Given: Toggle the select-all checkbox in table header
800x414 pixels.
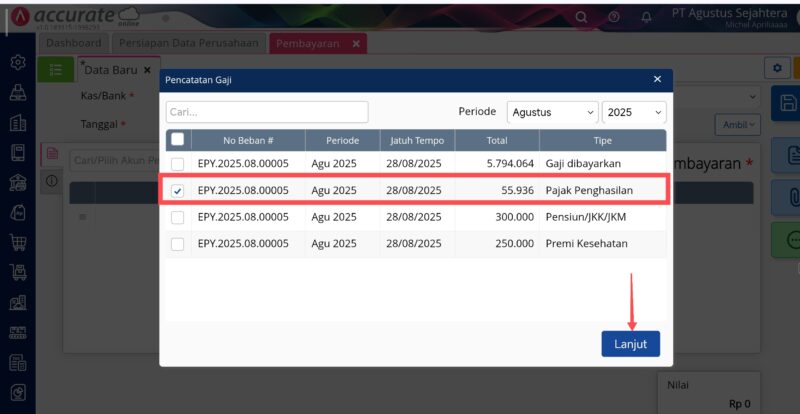Looking at the screenshot, I should click(x=177, y=140).
